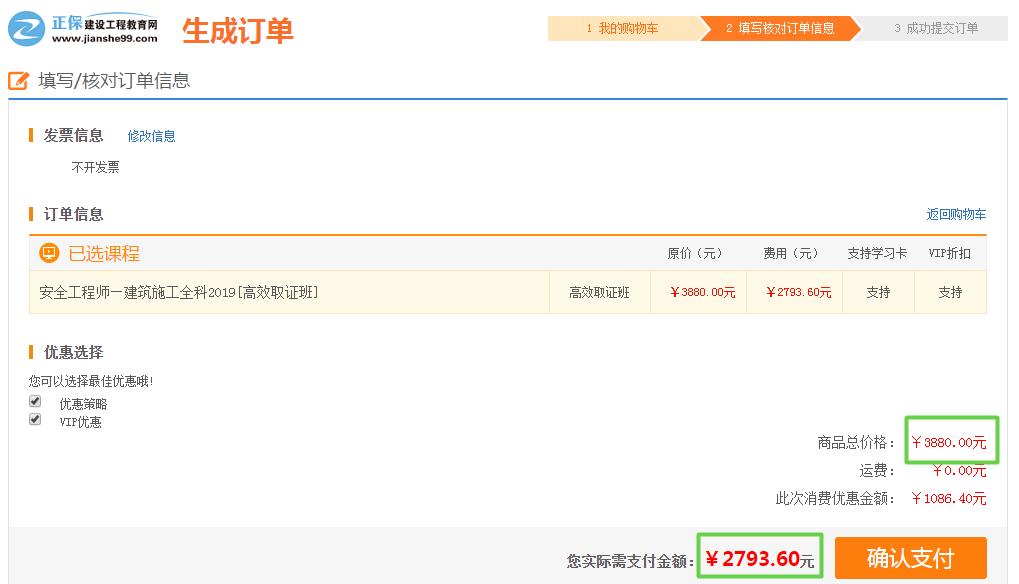
Task: Disable the VIP优惠 checkbox
Action: [x=34, y=420]
